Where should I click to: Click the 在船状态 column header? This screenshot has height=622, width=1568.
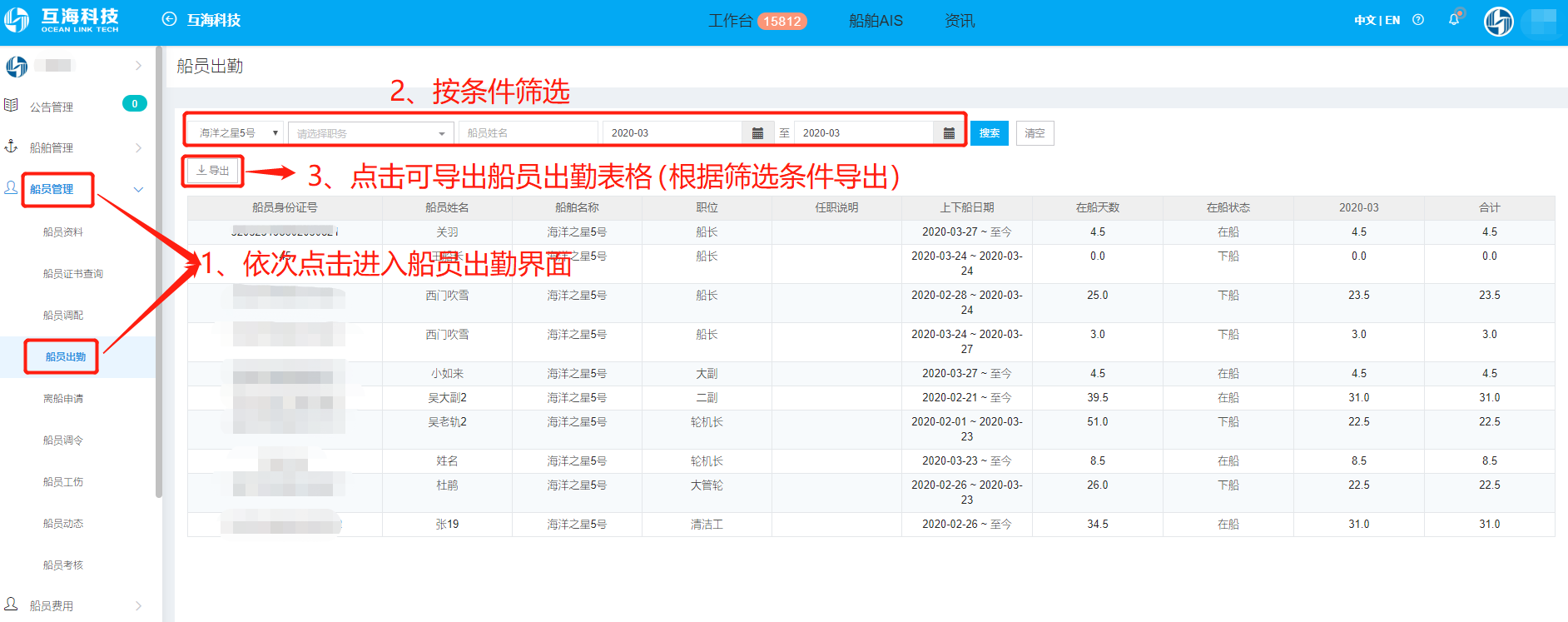pos(1228,207)
